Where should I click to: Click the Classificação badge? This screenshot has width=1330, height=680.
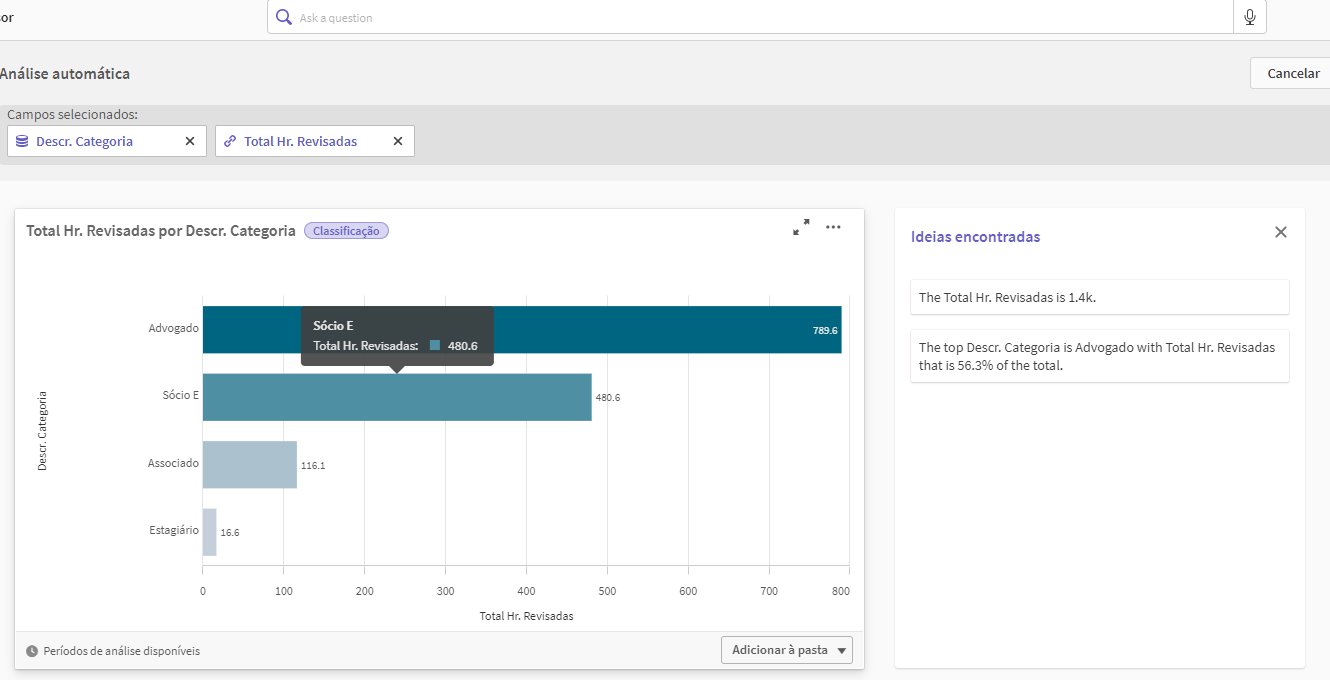point(346,230)
